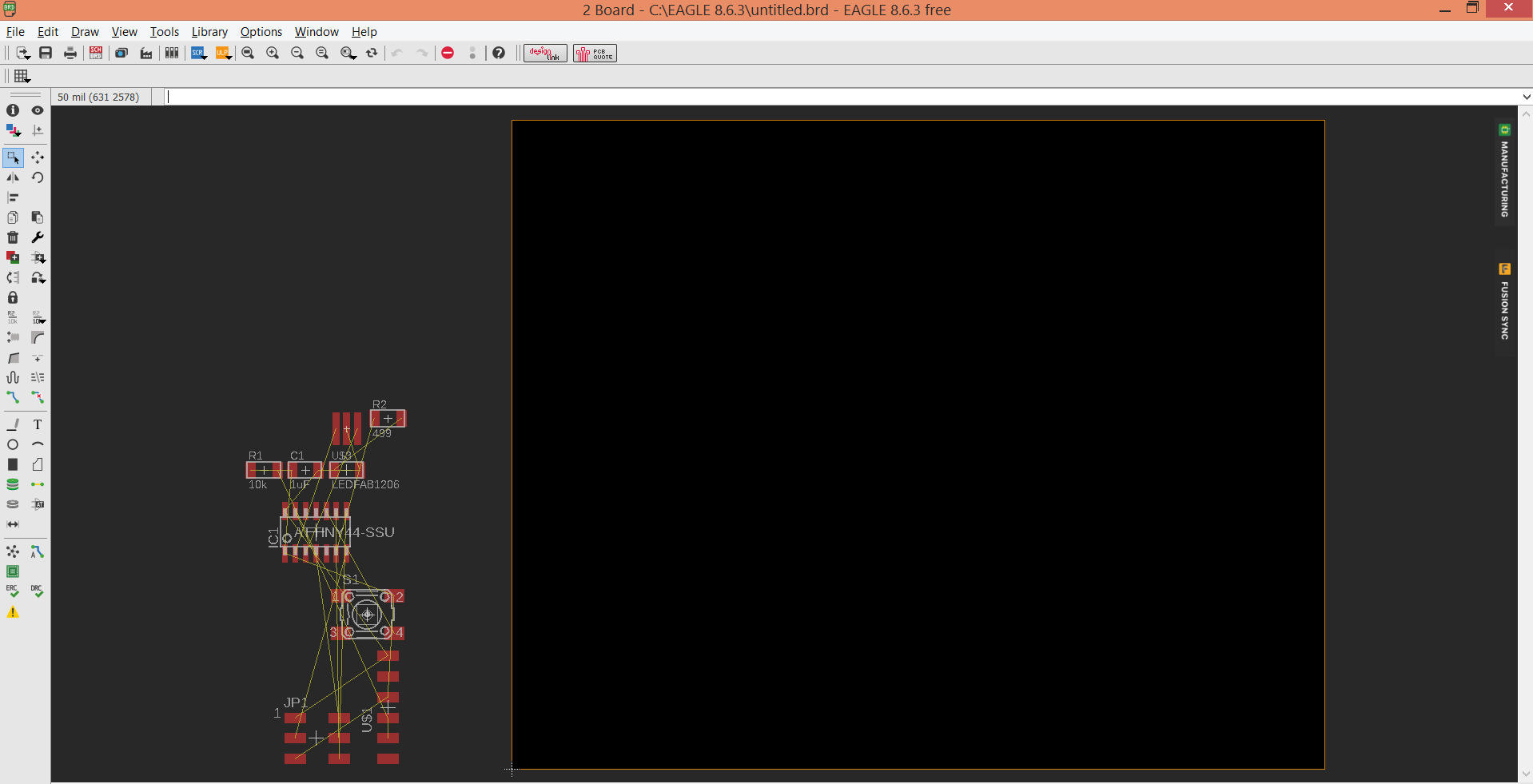Screen dimensions: 1533x784
Task: Open the Grid settings dropdown
Action: tap(22, 76)
